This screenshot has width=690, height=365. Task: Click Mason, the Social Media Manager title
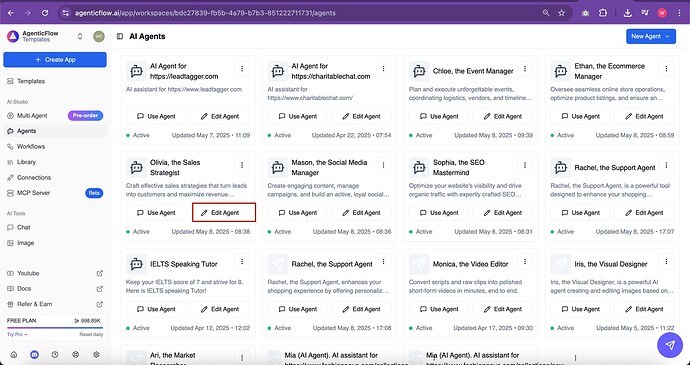[329, 168]
